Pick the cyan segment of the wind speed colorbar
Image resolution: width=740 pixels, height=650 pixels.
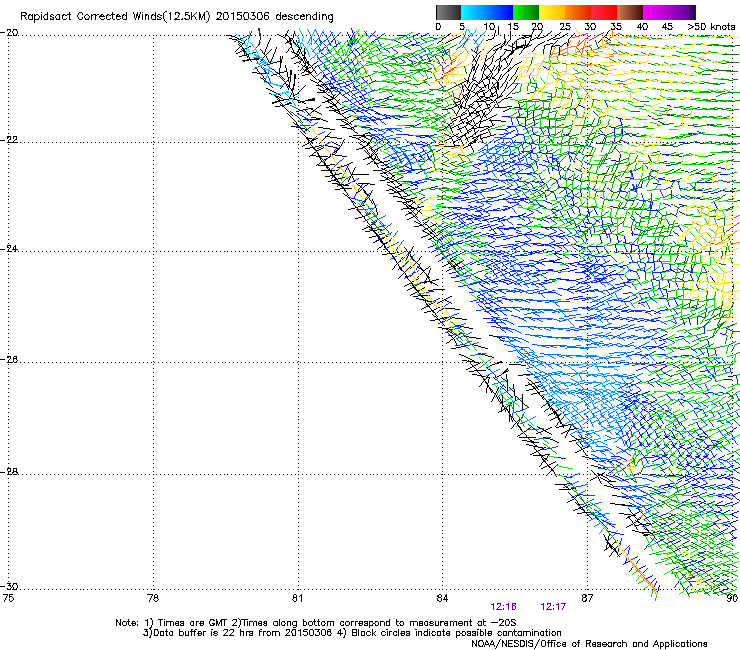coord(474,12)
